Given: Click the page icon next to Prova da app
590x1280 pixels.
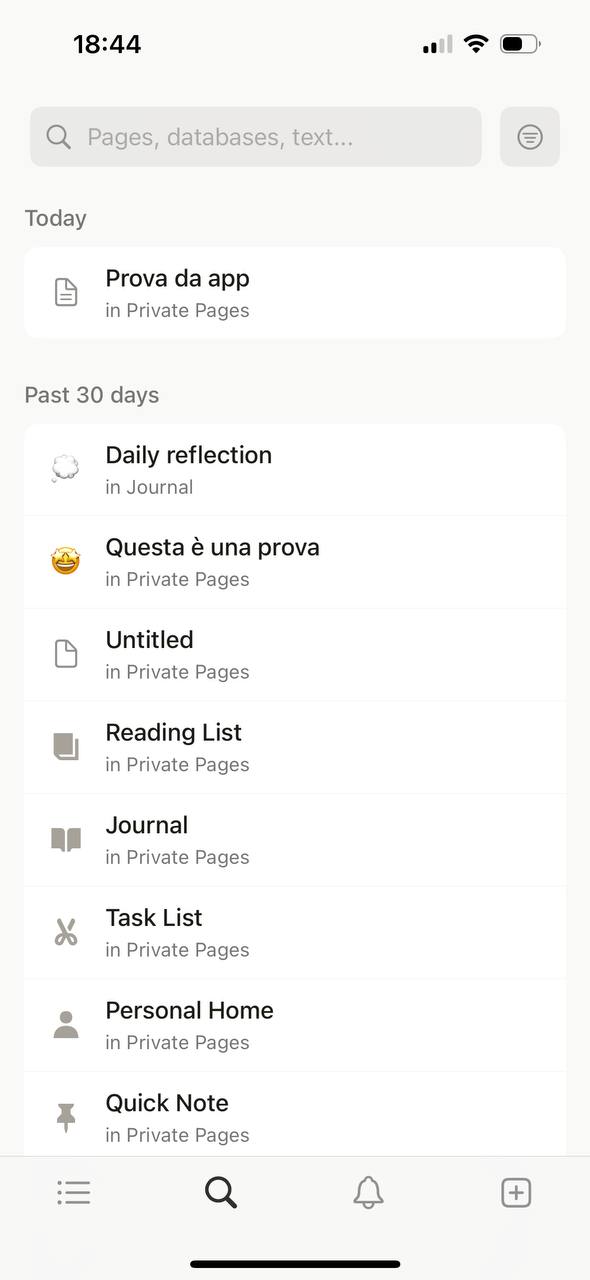Looking at the screenshot, I should (x=64, y=292).
